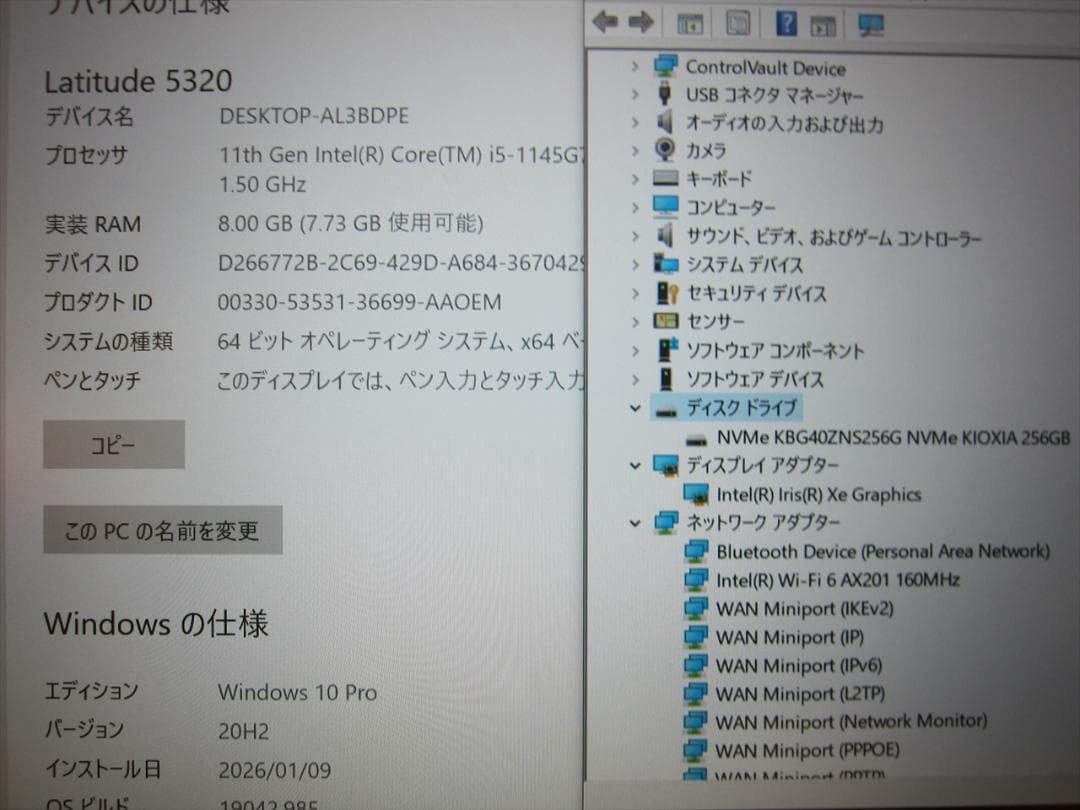Click the NVMe KIOXIA disk drive icon

tap(697, 439)
